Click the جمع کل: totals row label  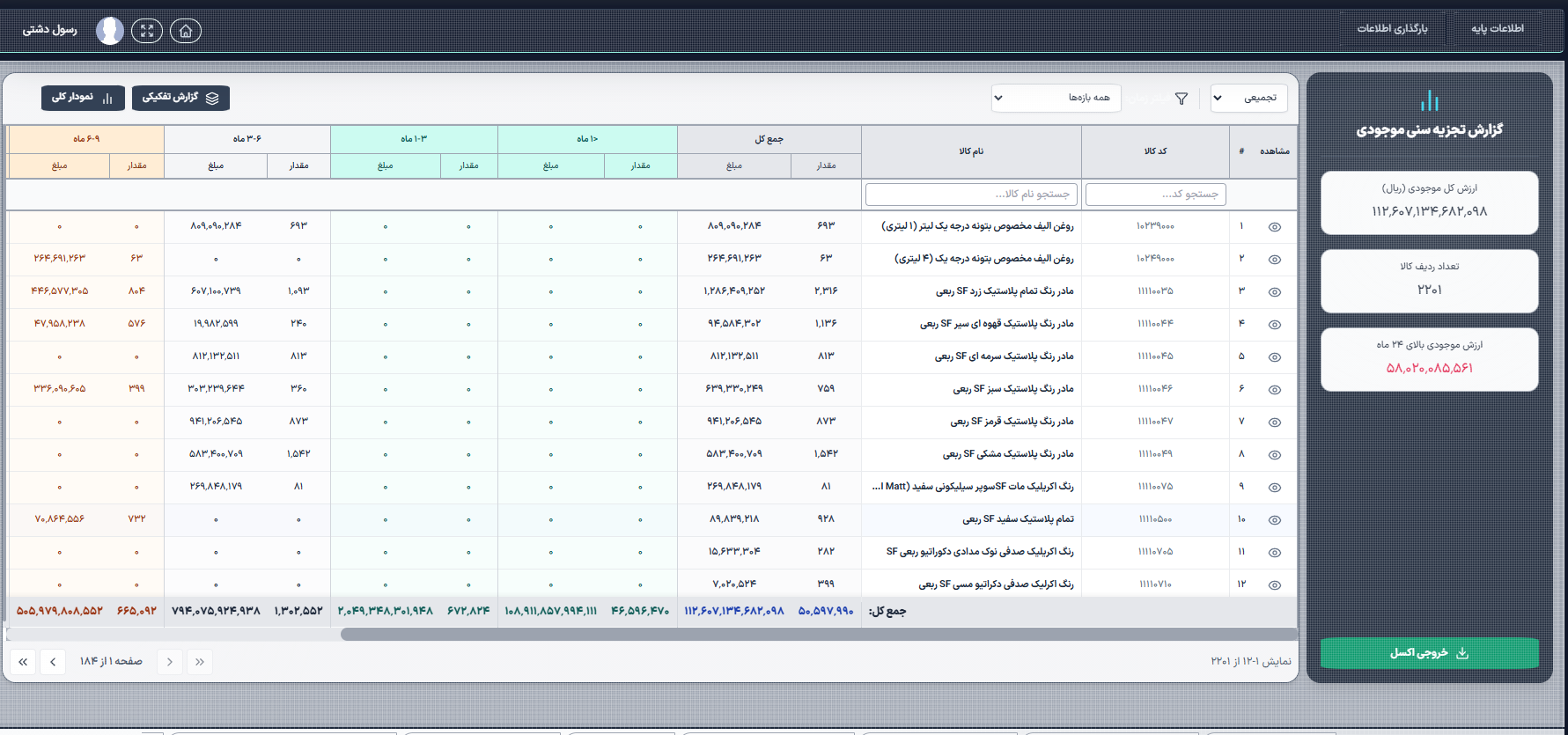(x=887, y=612)
